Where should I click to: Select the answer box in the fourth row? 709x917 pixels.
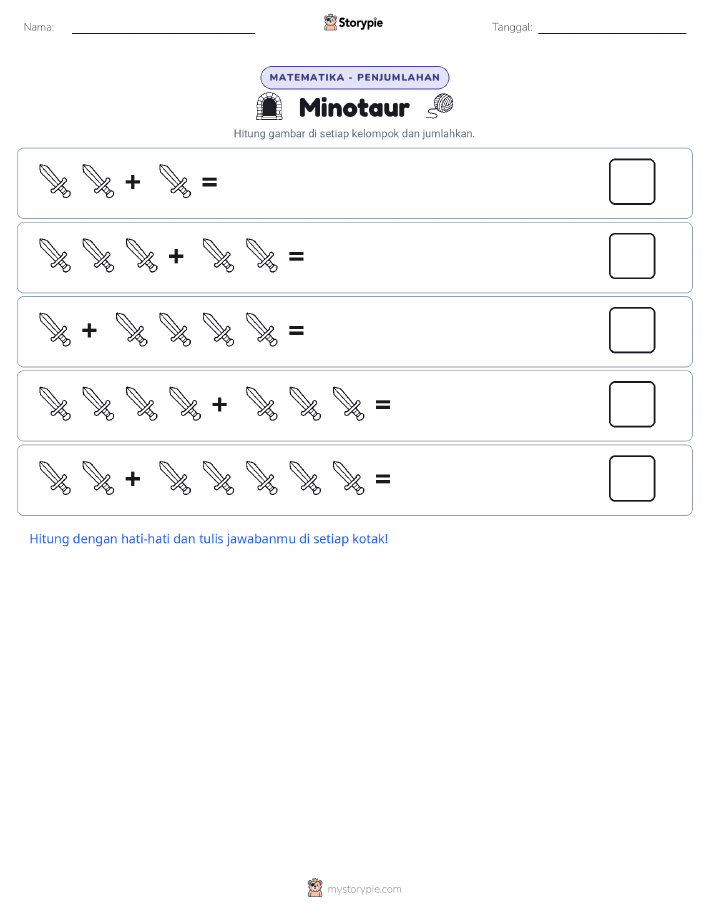pos(632,404)
